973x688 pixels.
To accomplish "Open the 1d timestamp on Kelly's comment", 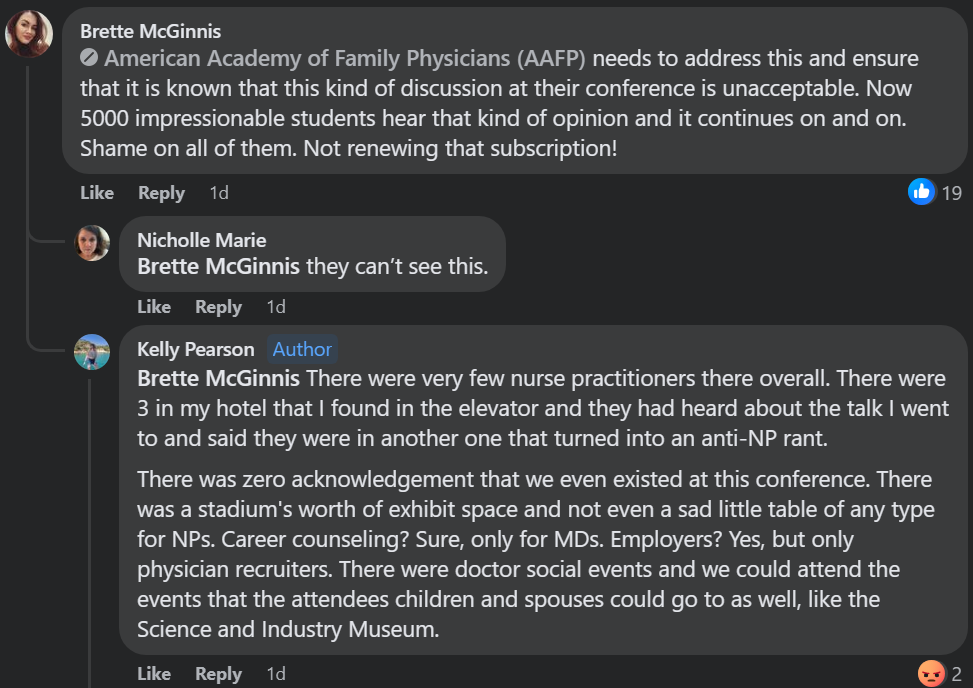I will [x=276, y=673].
